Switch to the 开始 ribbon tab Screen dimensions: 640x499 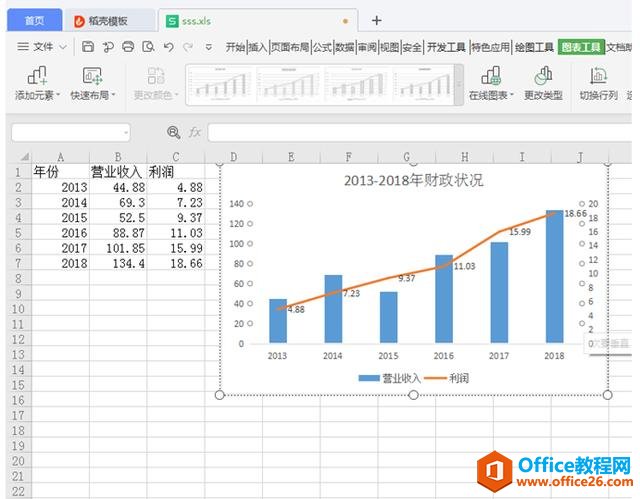[236, 47]
